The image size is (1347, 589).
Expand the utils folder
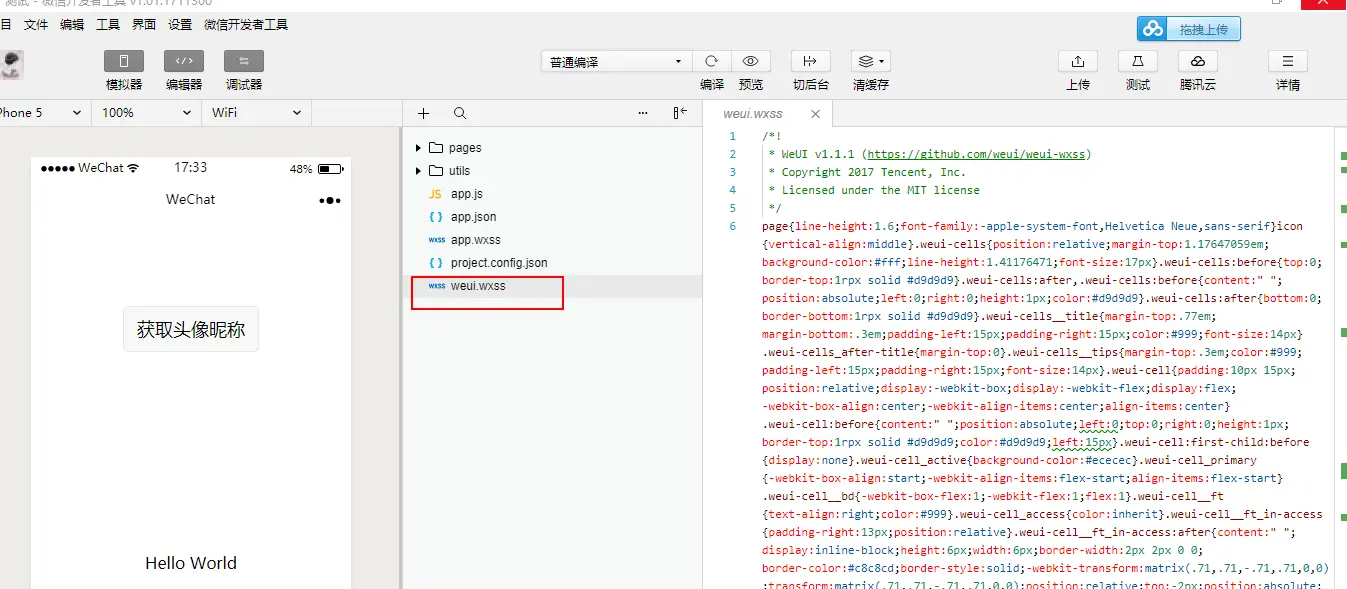coord(419,171)
